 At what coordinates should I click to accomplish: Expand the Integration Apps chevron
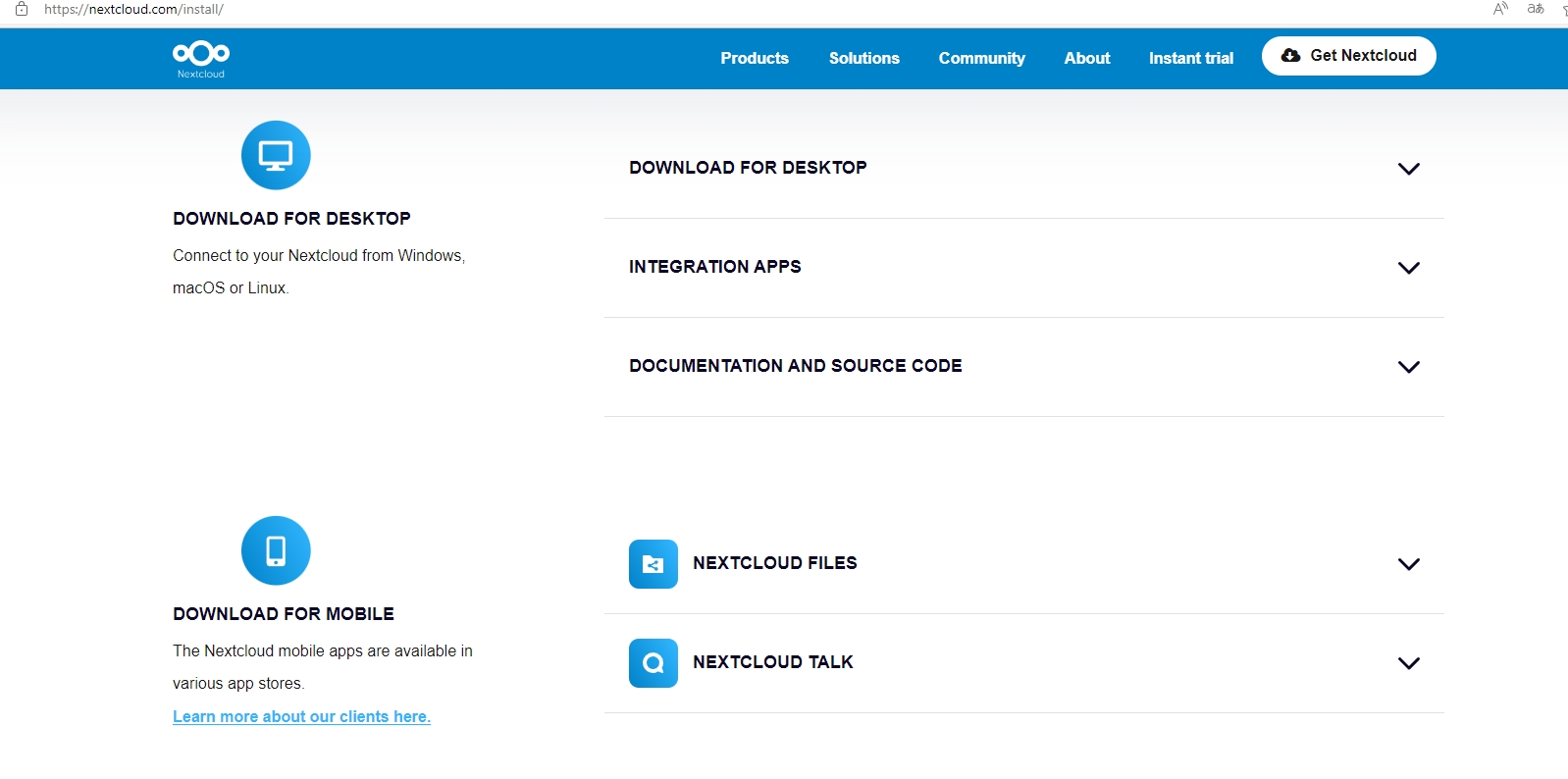[x=1408, y=268]
